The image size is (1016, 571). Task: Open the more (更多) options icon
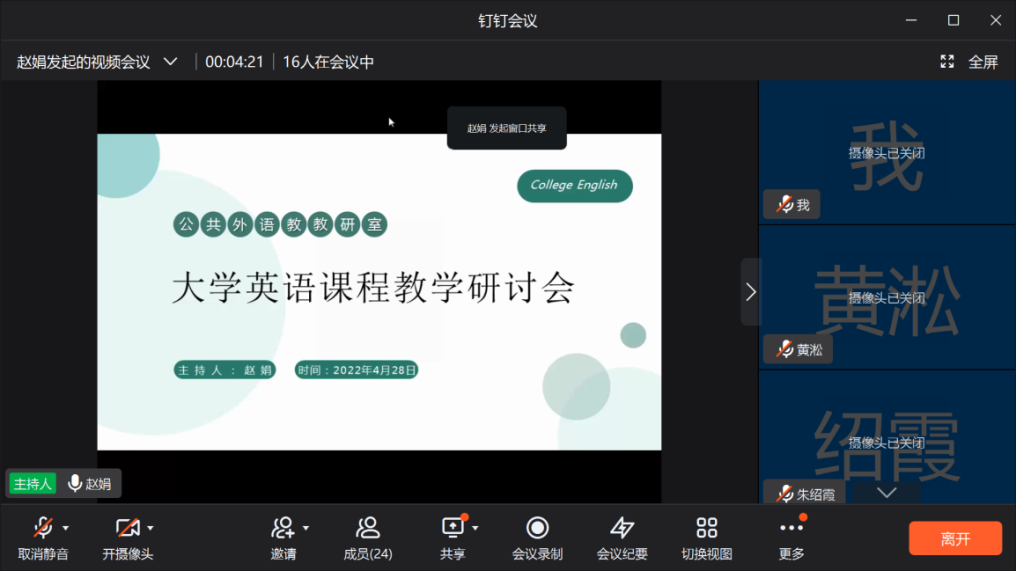[791, 527]
